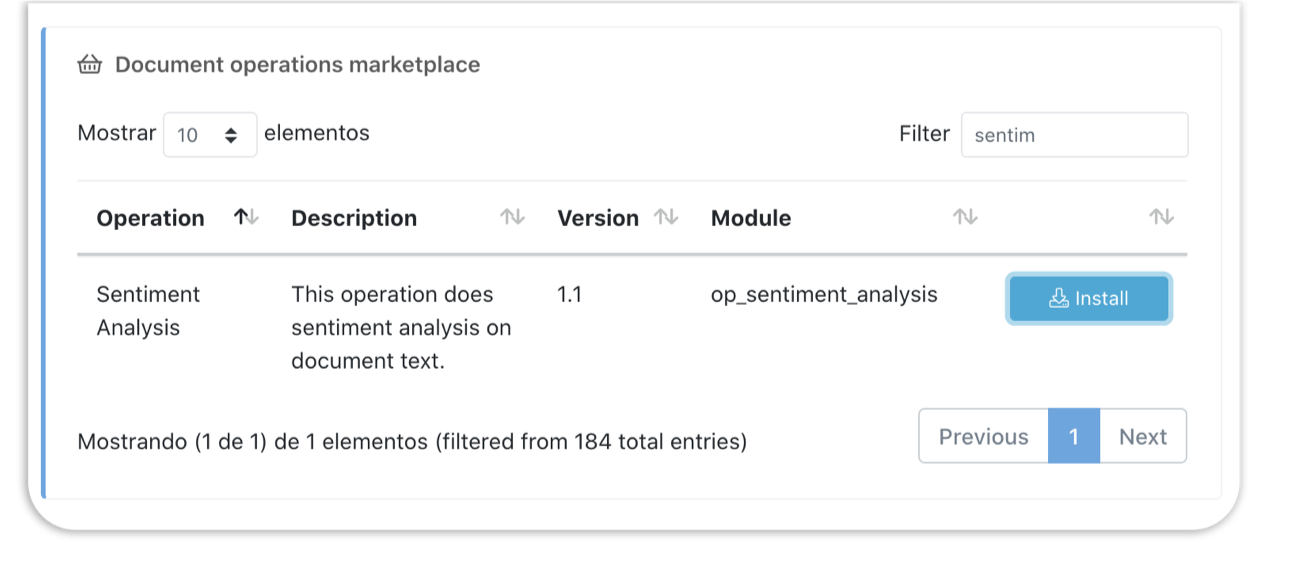This screenshot has width=1291, height=570.
Task: Click the sentiment analysis description text
Action: 400,327
